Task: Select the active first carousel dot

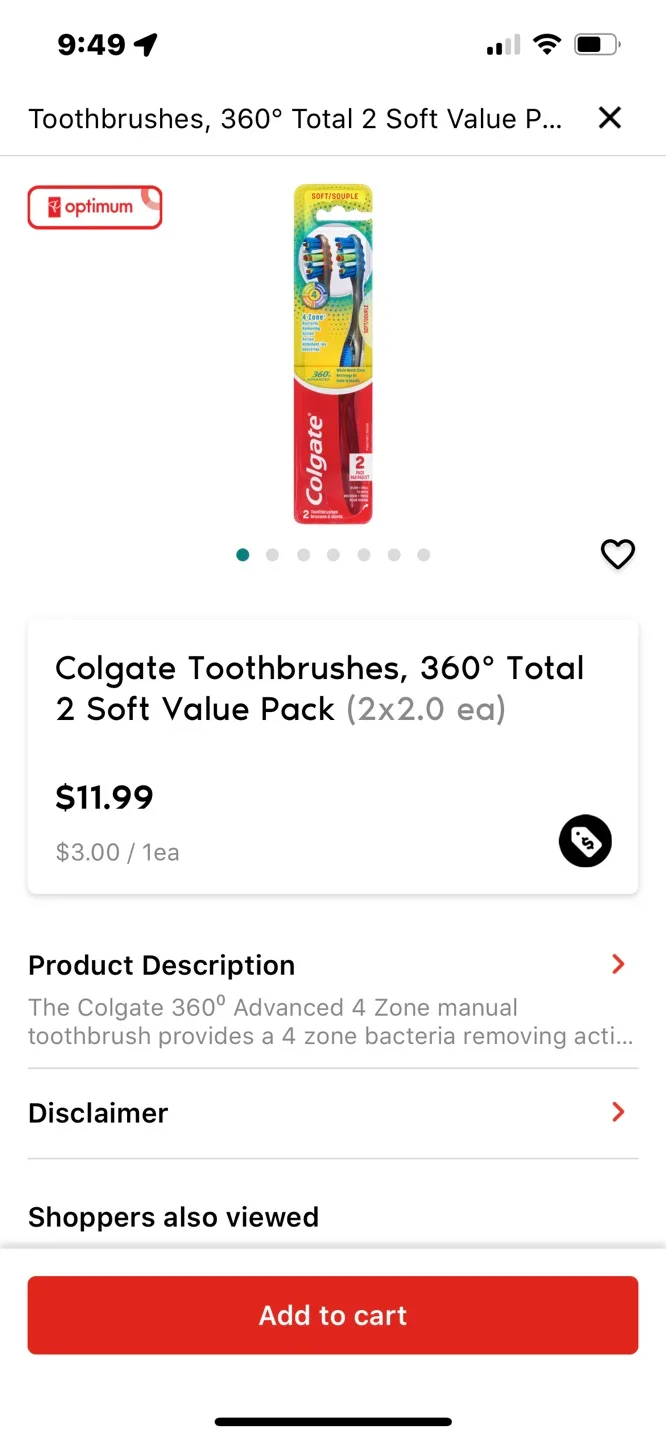Action: [242, 554]
